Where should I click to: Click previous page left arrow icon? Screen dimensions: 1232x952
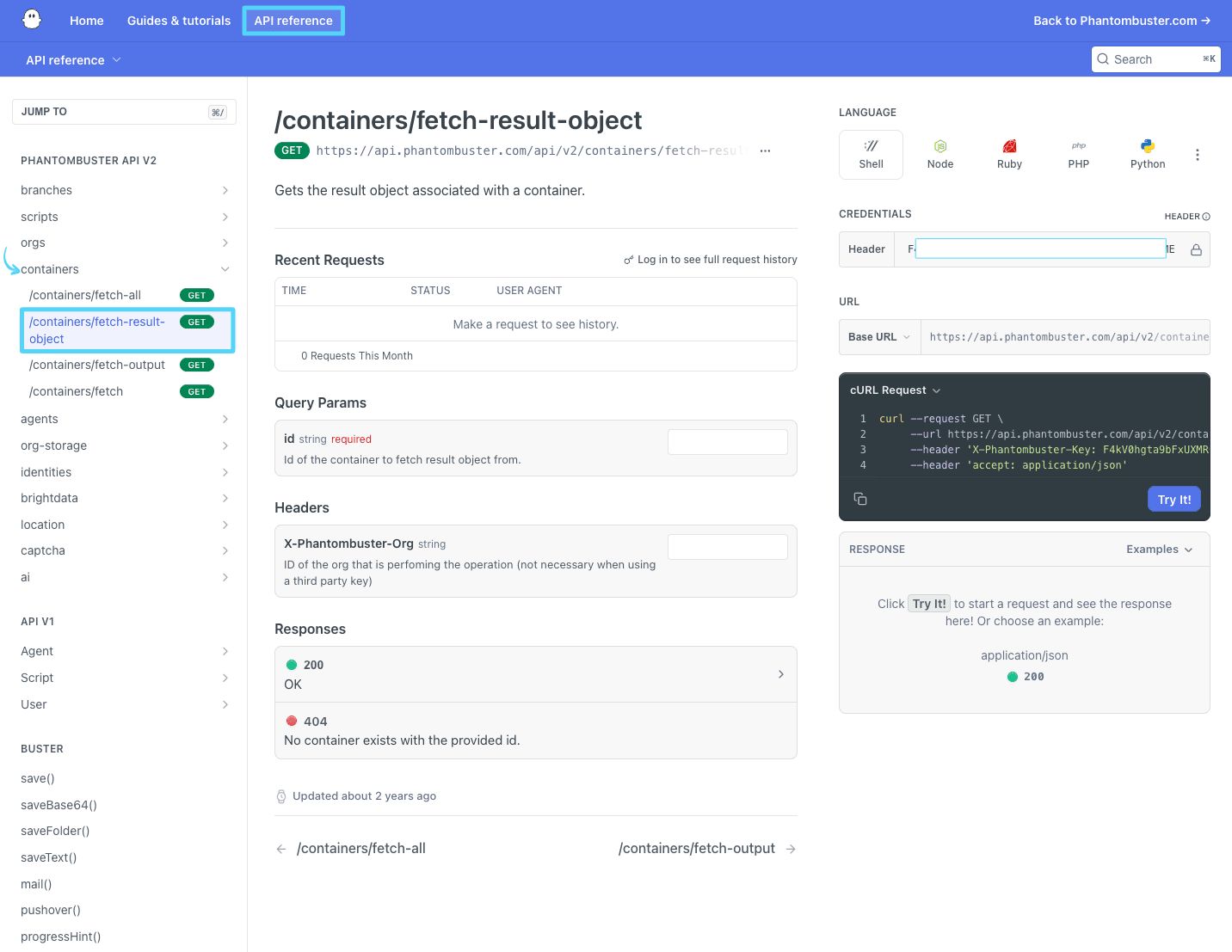click(x=281, y=849)
